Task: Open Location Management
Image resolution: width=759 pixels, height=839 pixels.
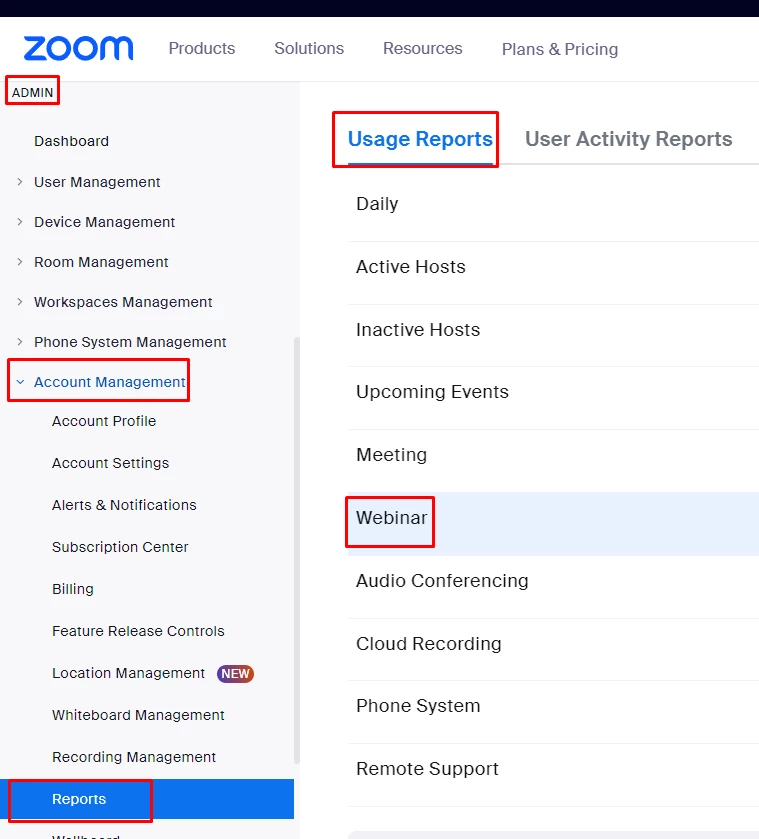Action: 128,673
